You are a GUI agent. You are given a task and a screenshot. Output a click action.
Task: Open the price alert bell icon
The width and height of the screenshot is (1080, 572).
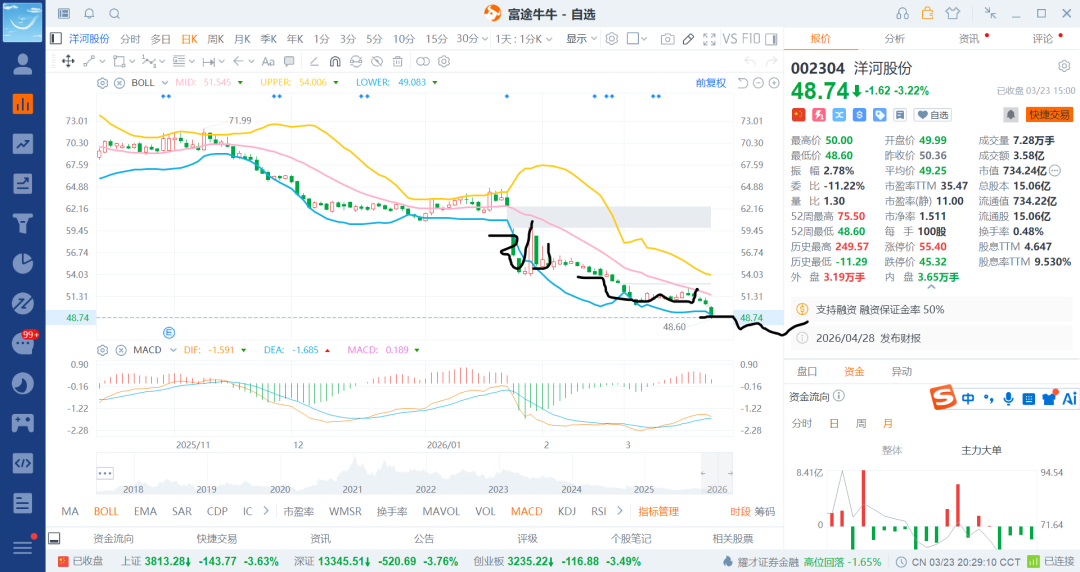1011,115
